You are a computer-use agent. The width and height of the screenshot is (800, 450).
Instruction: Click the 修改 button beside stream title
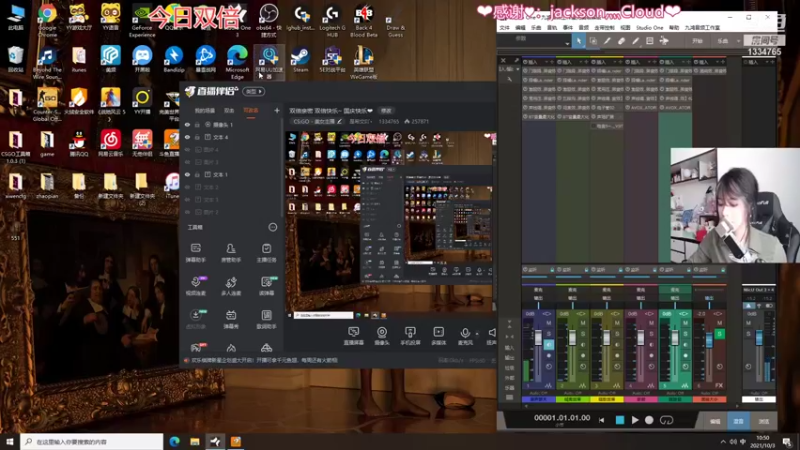coord(386,111)
